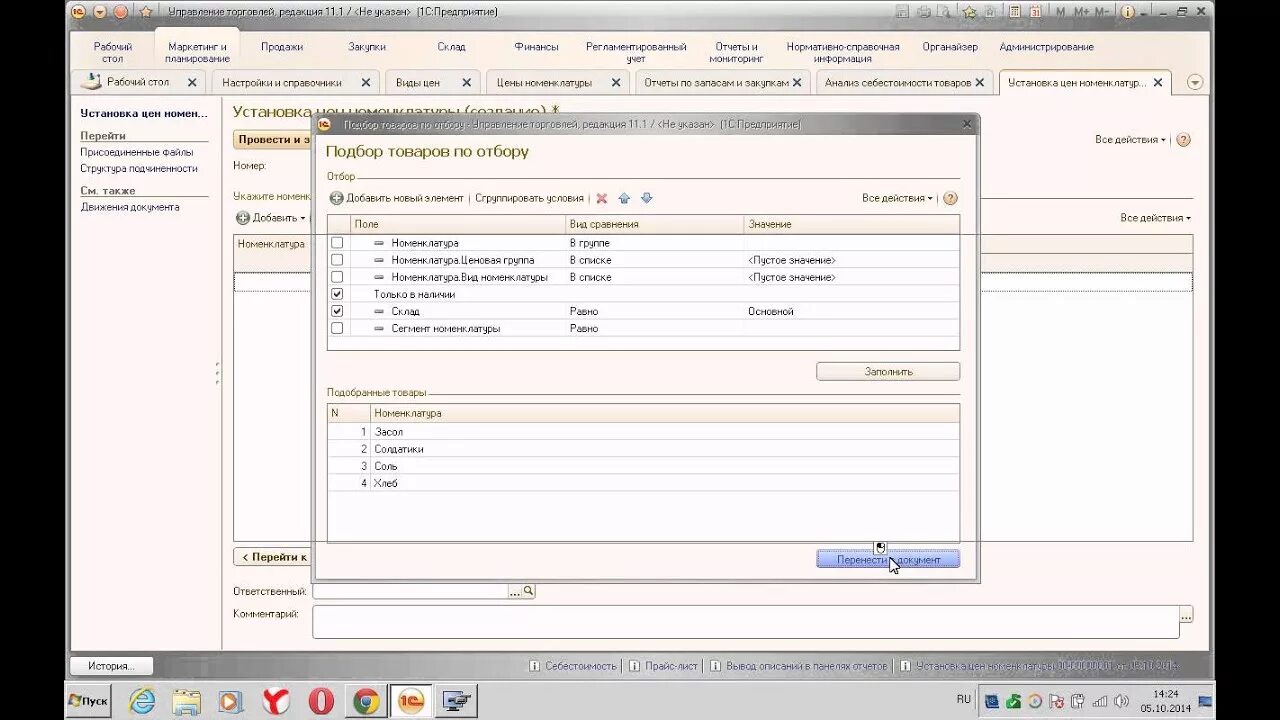Open the Yandex browser in the taskbar
The height and width of the screenshot is (720, 1280).
coord(276,702)
